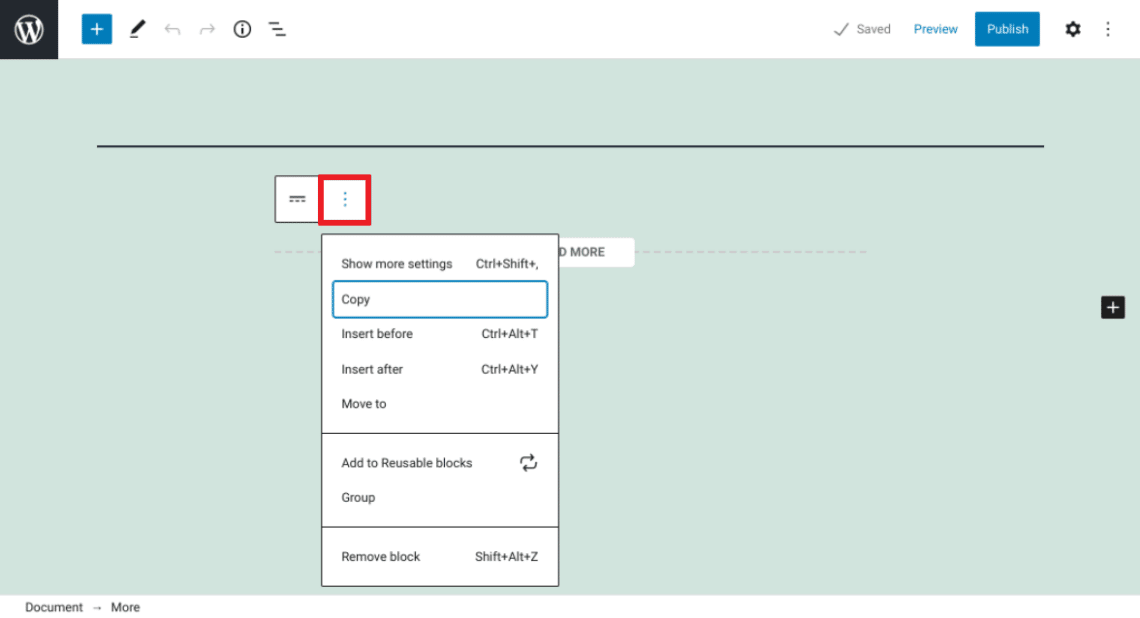The image size is (1140, 618).
Task: Click the WordPress logo in the corner
Action: coord(28,29)
